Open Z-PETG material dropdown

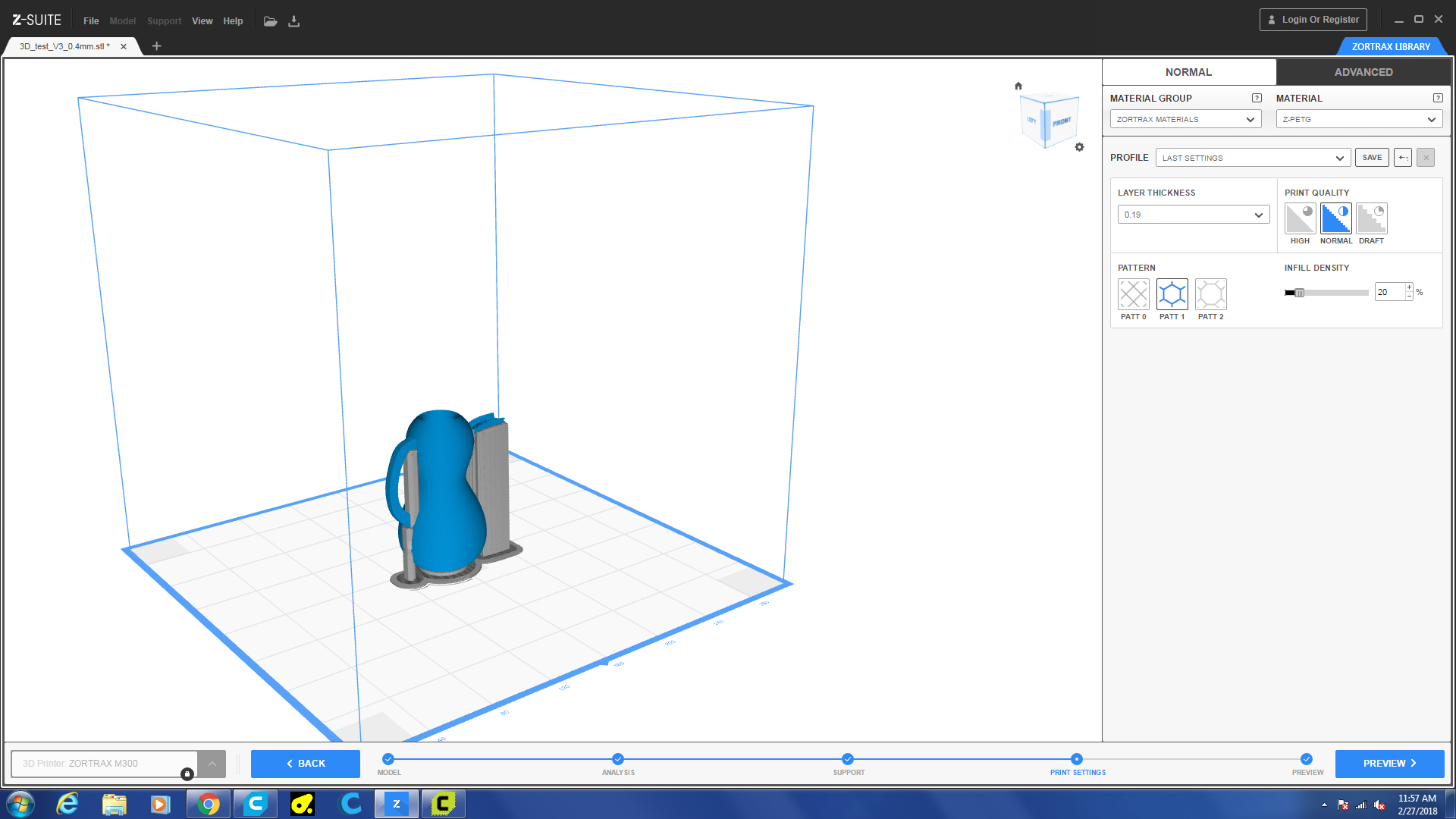1359,119
